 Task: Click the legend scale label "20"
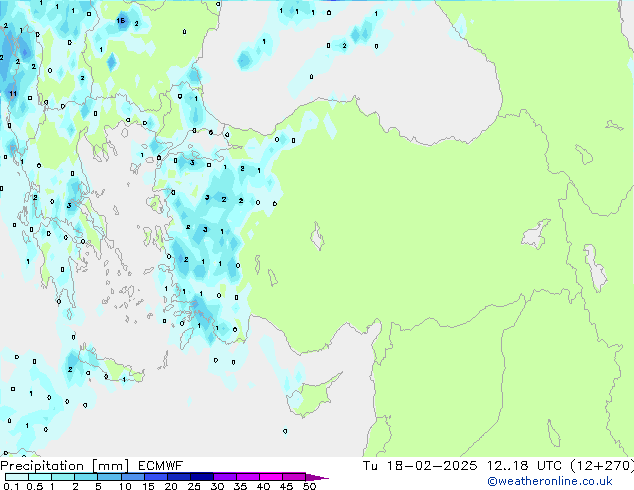point(171,486)
